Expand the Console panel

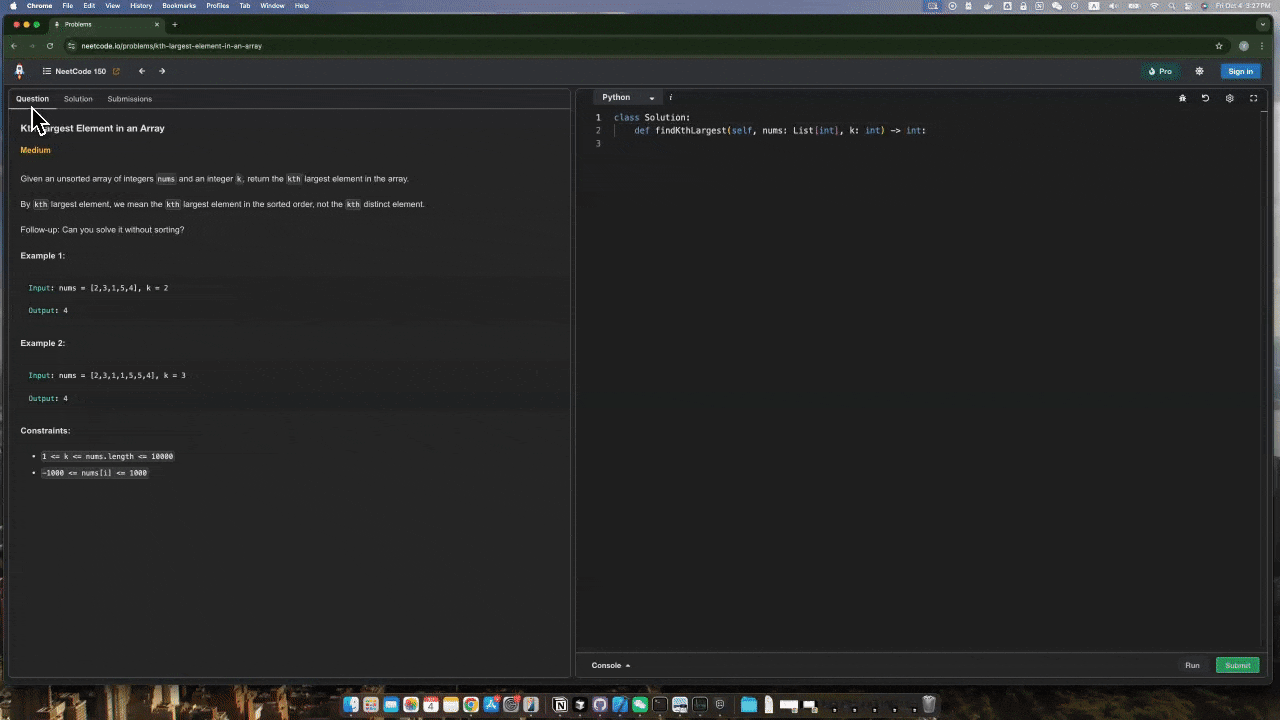pos(611,665)
